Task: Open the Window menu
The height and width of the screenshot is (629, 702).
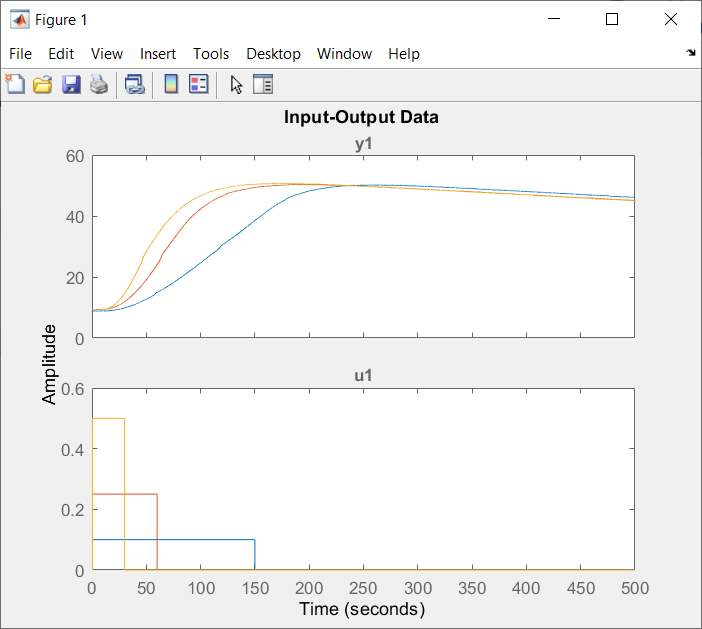Action: [x=344, y=54]
